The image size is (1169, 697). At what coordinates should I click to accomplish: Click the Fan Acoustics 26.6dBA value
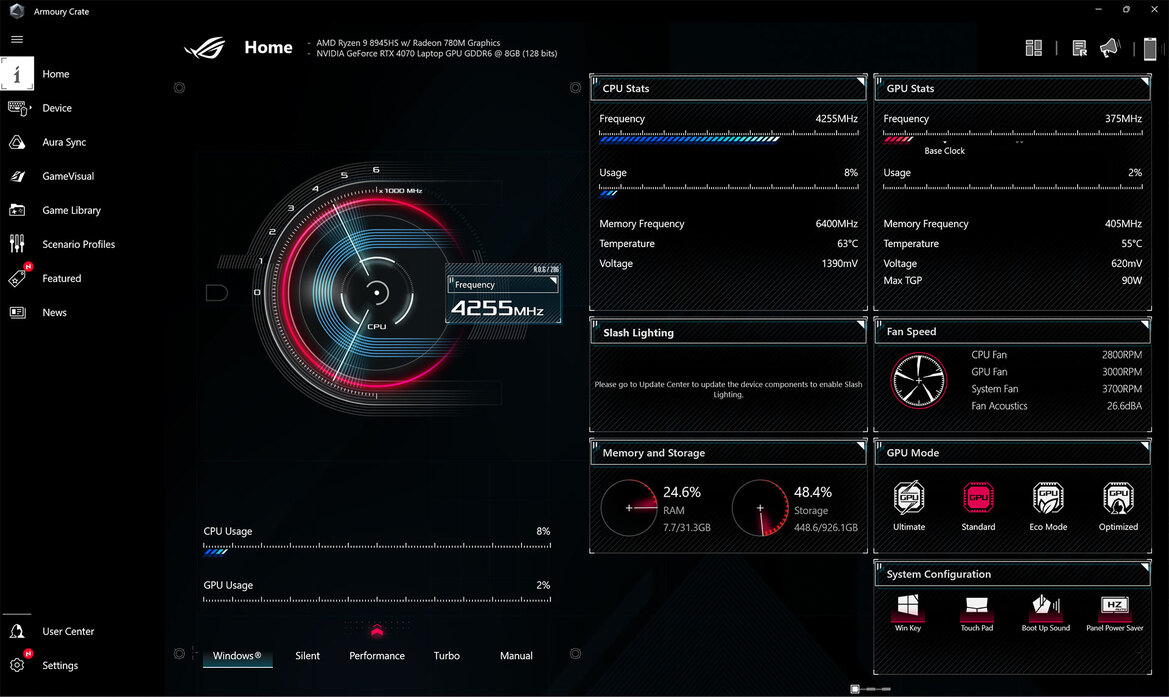click(1124, 406)
